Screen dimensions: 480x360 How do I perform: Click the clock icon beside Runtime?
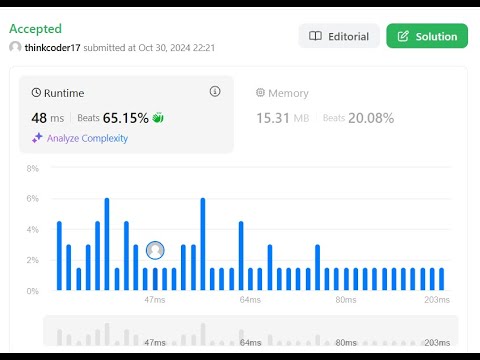(x=36, y=93)
